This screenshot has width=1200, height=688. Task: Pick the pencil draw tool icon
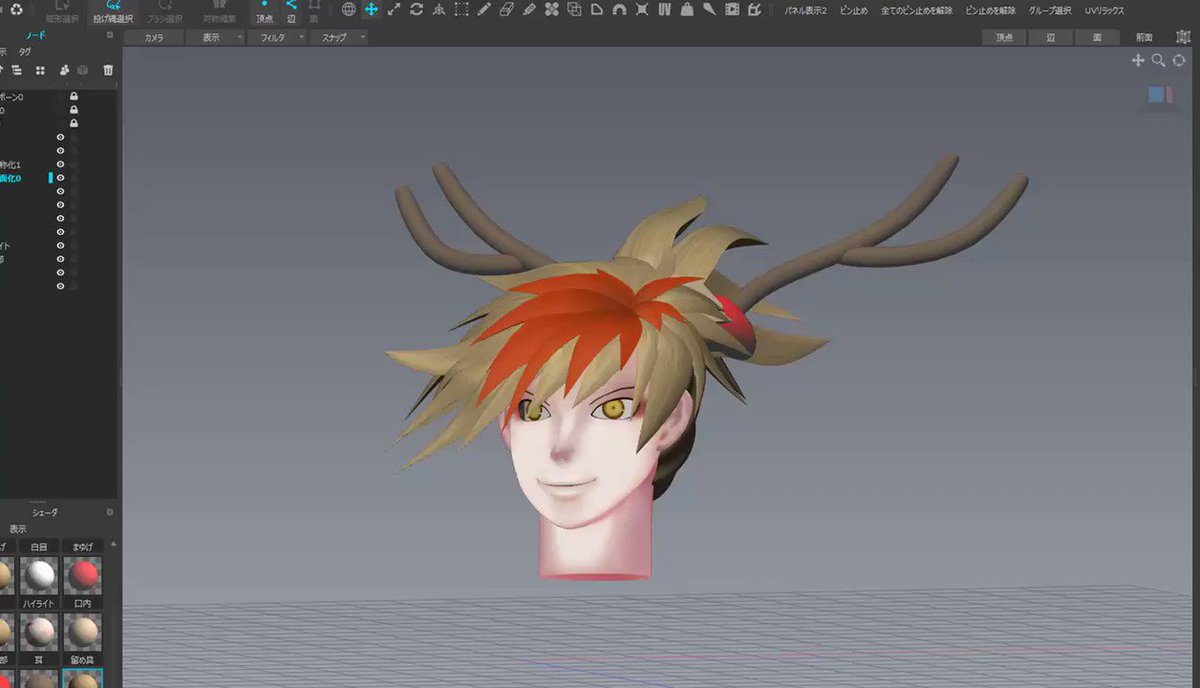pyautogui.click(x=484, y=9)
